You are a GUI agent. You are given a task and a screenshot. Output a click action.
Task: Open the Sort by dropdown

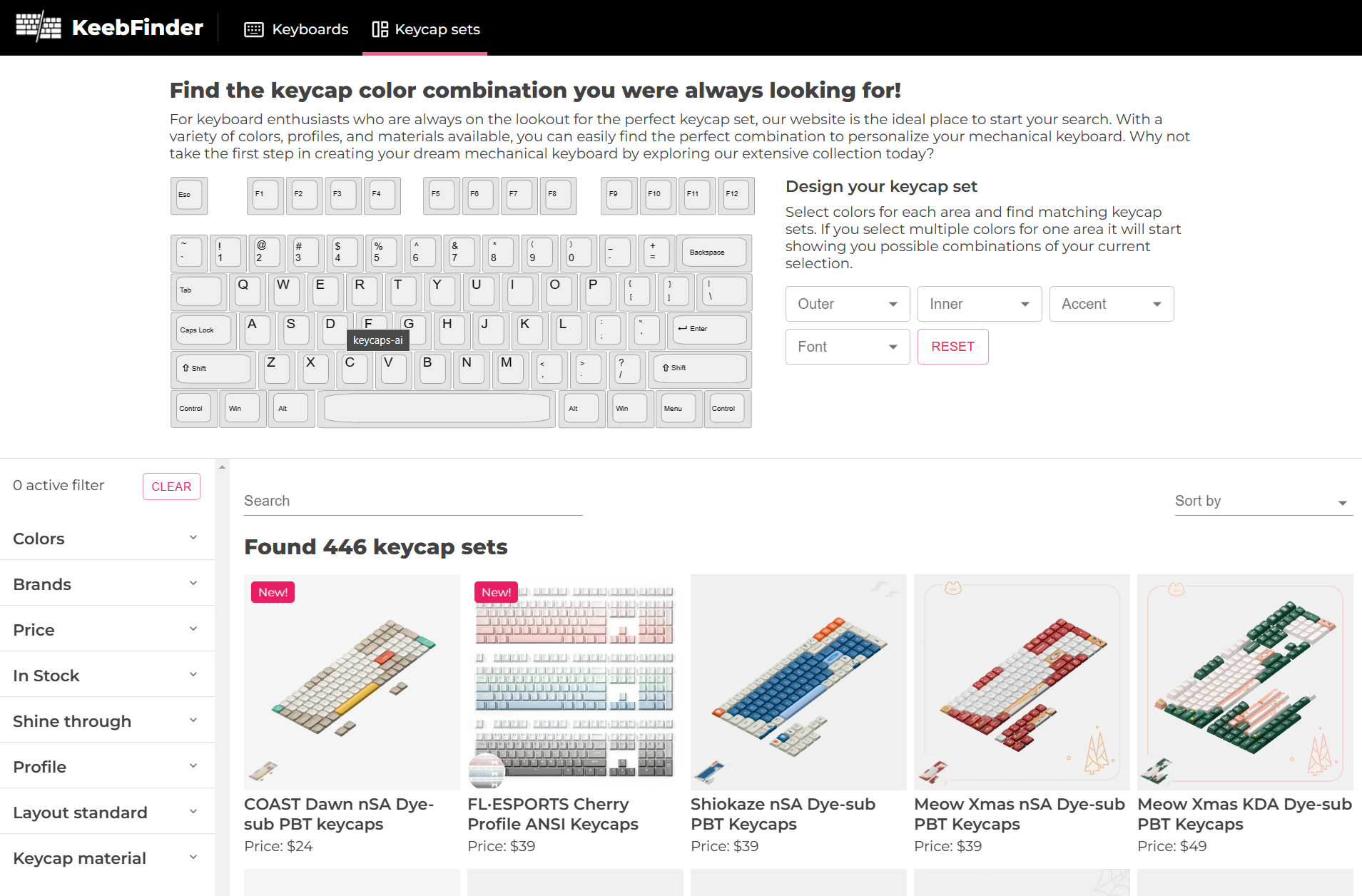[1264, 502]
